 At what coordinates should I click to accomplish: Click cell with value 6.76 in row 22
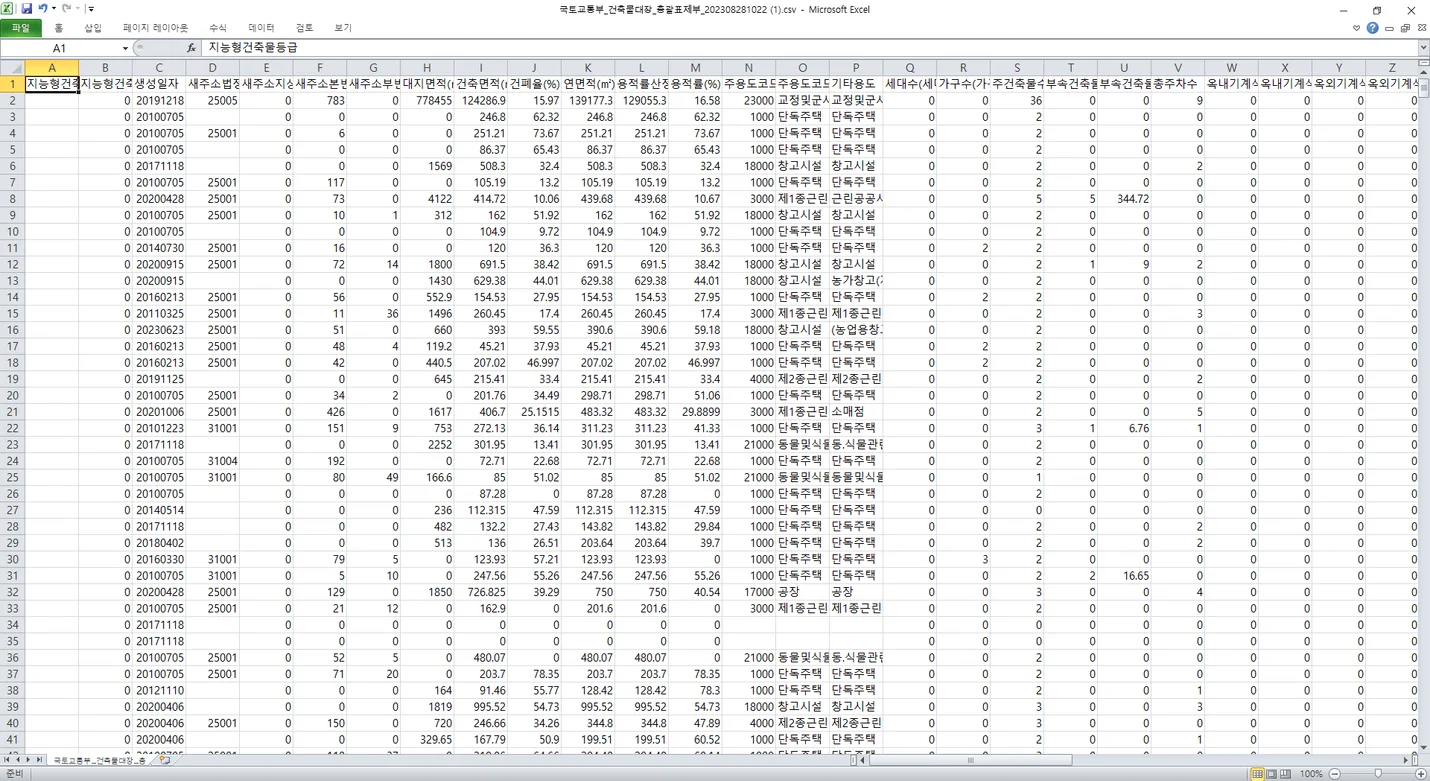click(x=1124, y=428)
